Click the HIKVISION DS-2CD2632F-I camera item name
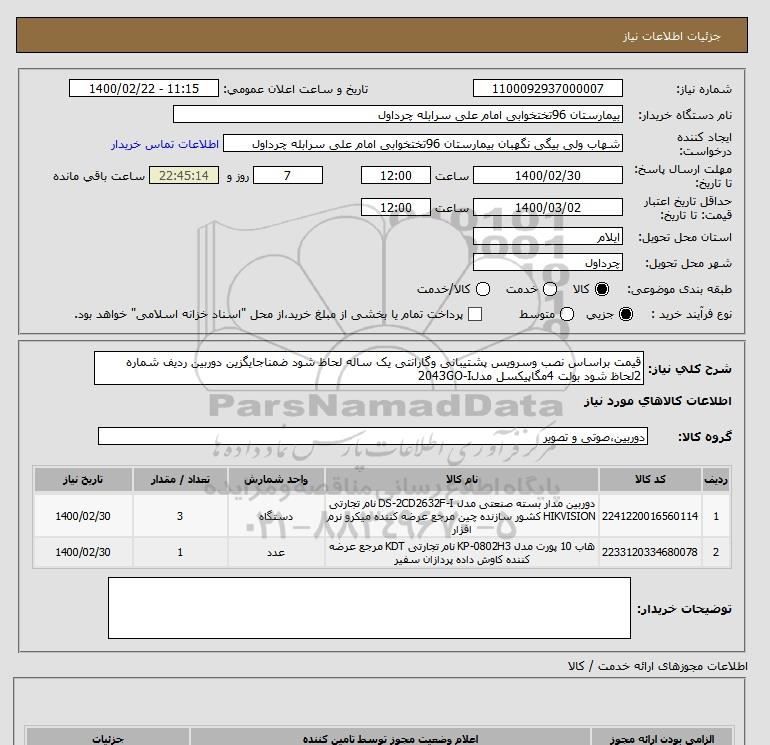The image size is (770, 745). (x=462, y=517)
